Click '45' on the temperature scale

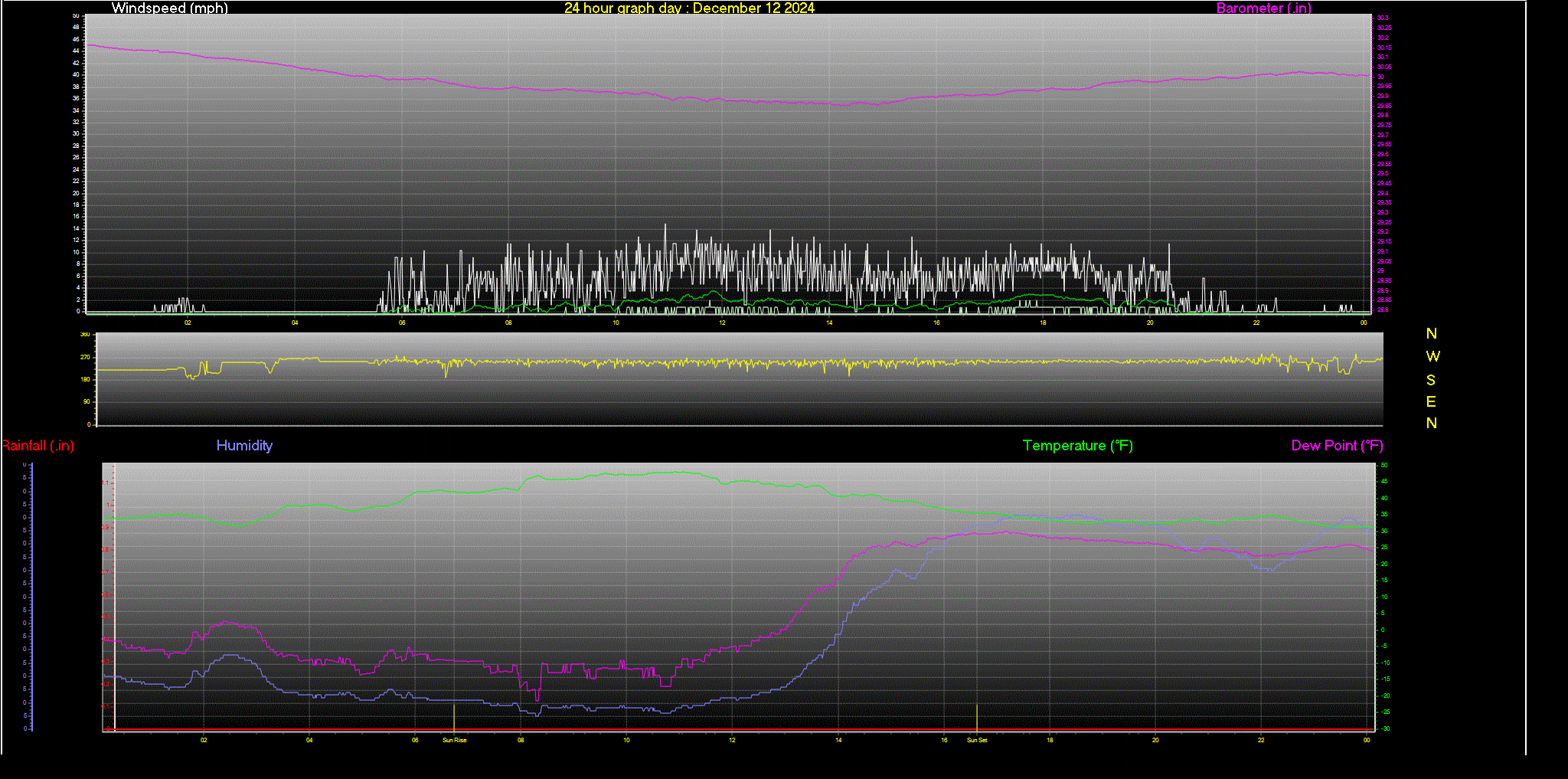[1383, 482]
